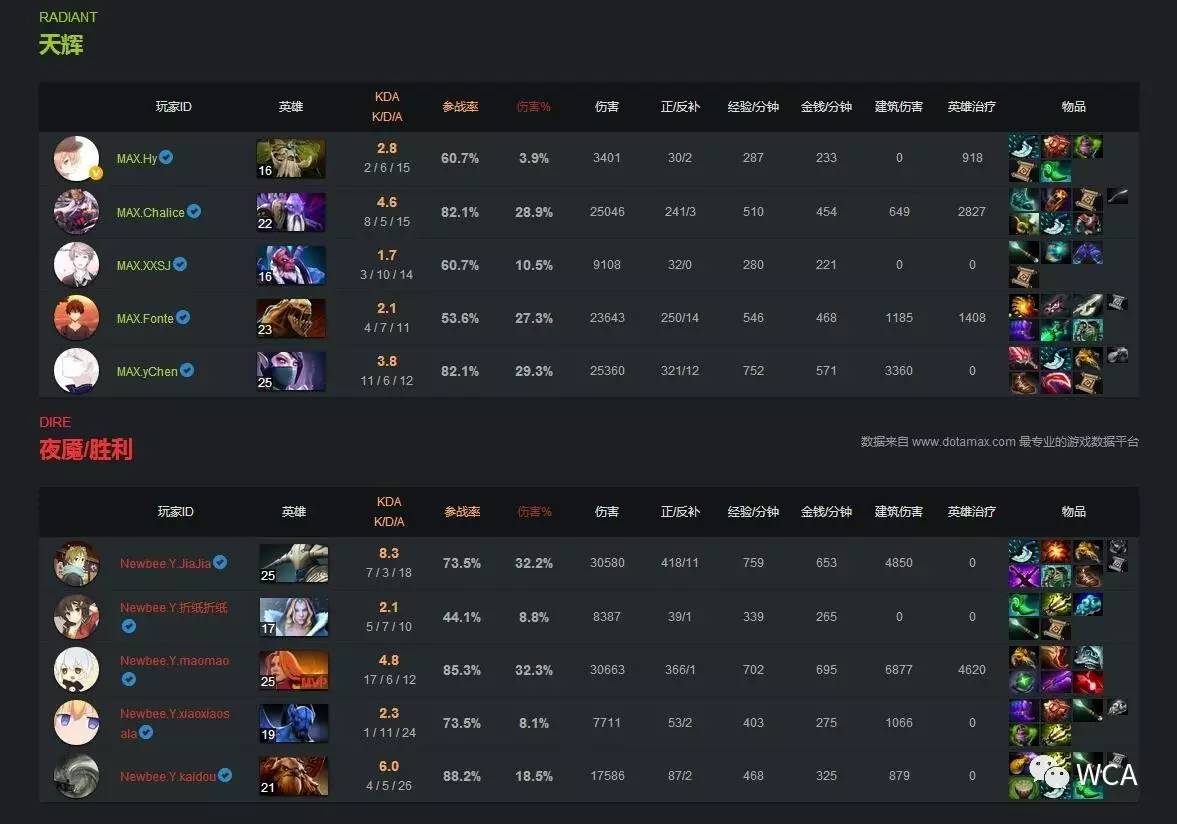
Task: Click first item icon in MAX.Hy's inventory
Action: click(1024, 146)
